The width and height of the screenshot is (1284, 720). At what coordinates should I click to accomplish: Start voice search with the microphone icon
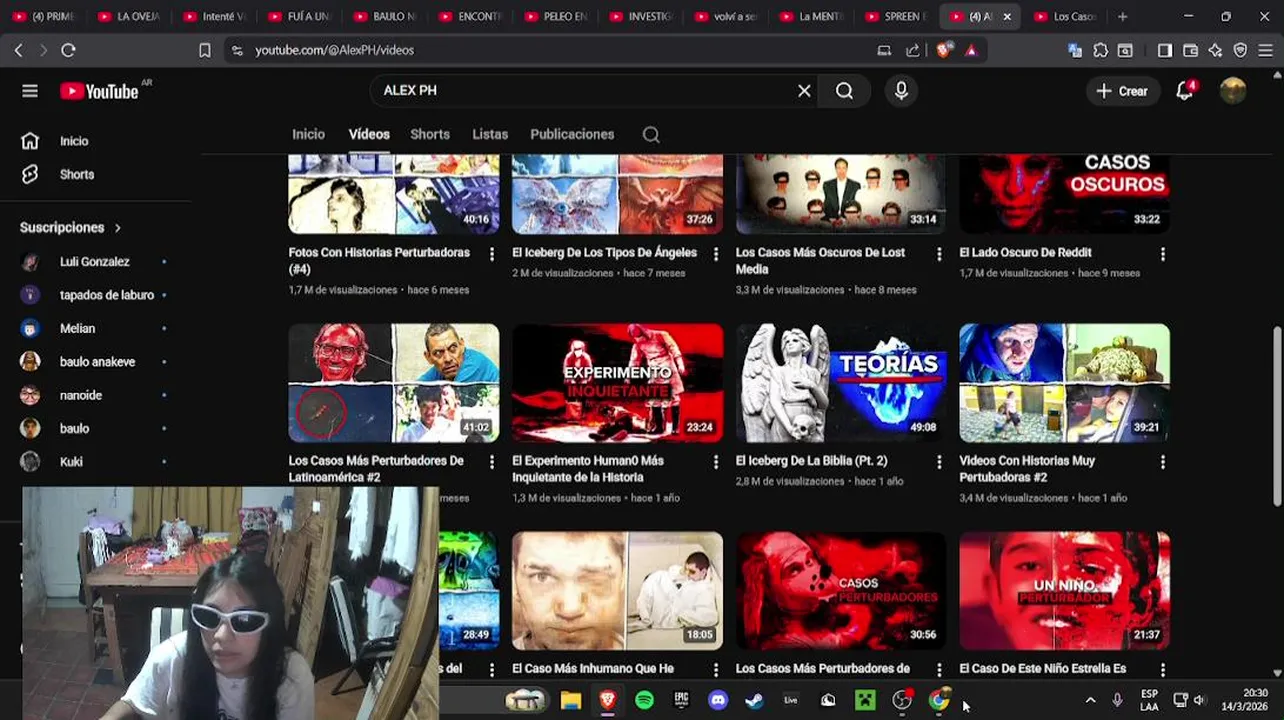[x=901, y=91]
